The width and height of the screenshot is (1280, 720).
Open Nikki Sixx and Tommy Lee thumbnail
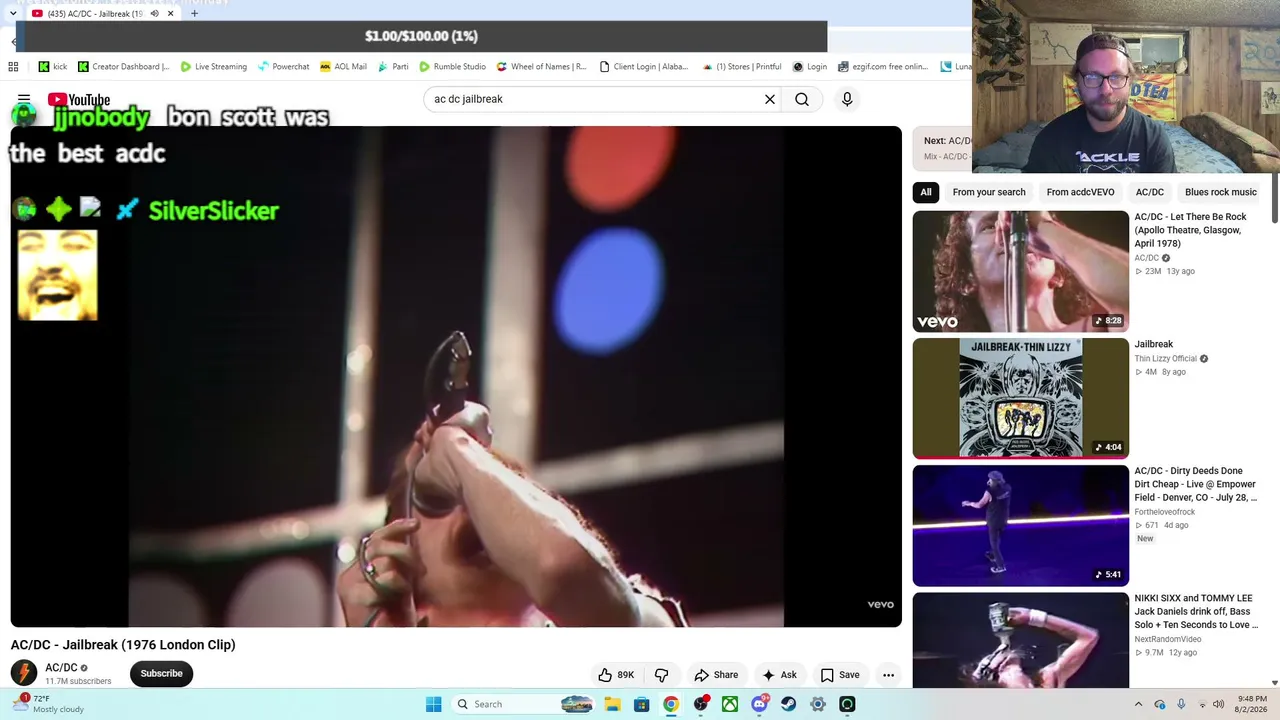pos(1020,641)
